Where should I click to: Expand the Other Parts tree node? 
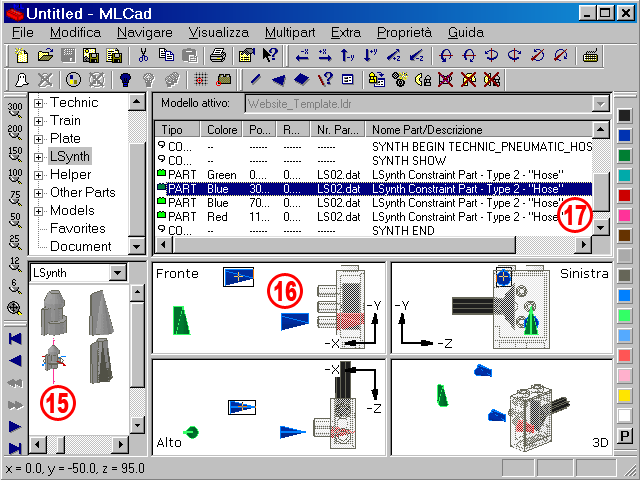click(x=38, y=193)
